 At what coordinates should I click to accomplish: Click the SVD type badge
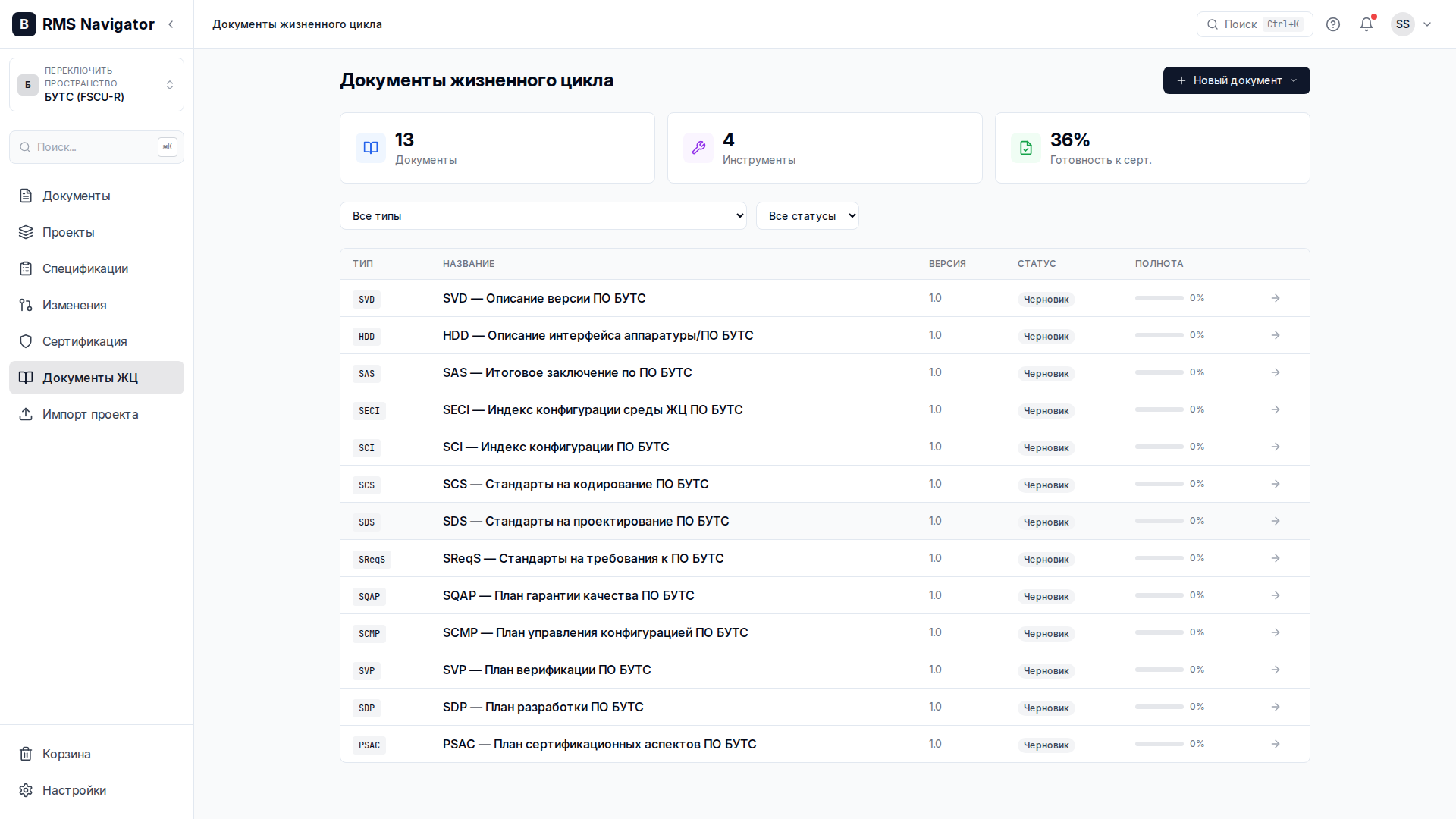click(x=366, y=300)
